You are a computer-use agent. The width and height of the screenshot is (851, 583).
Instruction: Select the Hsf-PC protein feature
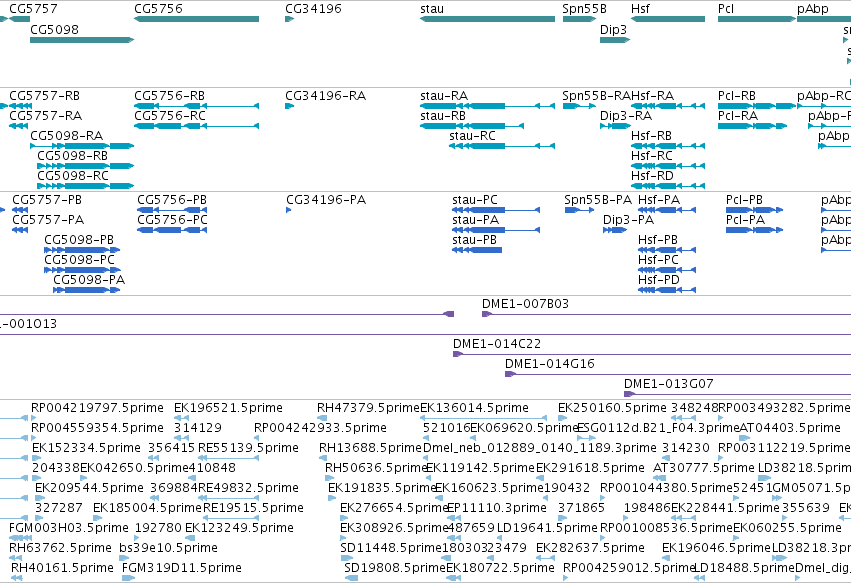tap(667, 270)
